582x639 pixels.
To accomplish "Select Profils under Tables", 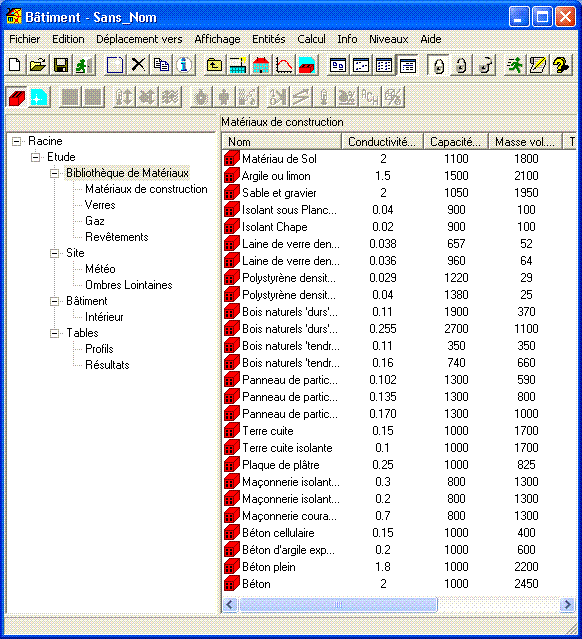I will (x=99, y=349).
